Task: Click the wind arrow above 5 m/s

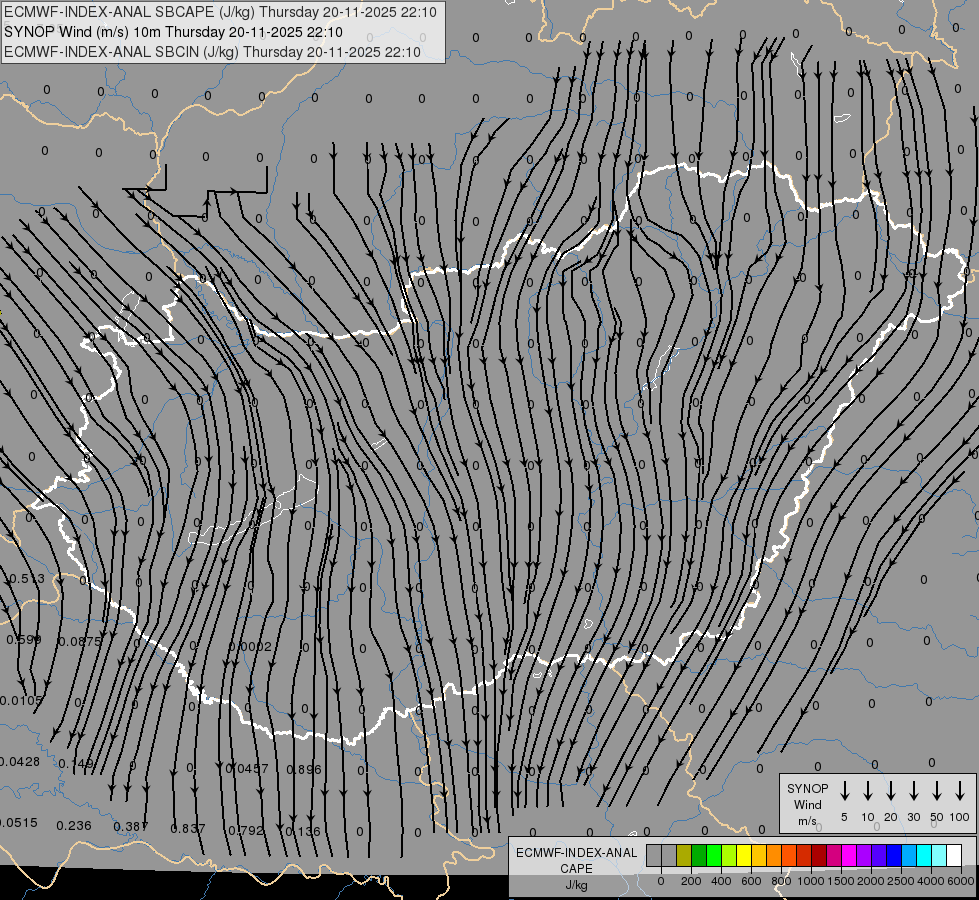Action: coord(844,790)
